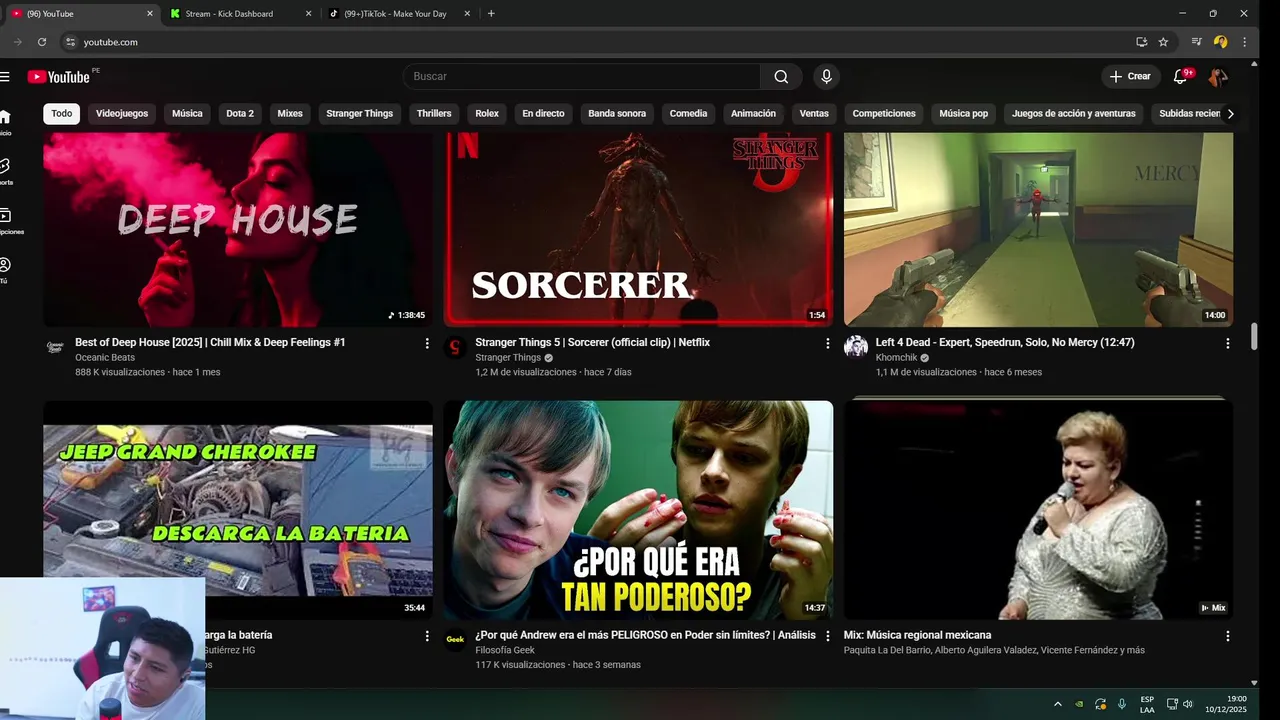This screenshot has width=1280, height=720.
Task: View site information icon in the address bar
Action: pos(70,42)
